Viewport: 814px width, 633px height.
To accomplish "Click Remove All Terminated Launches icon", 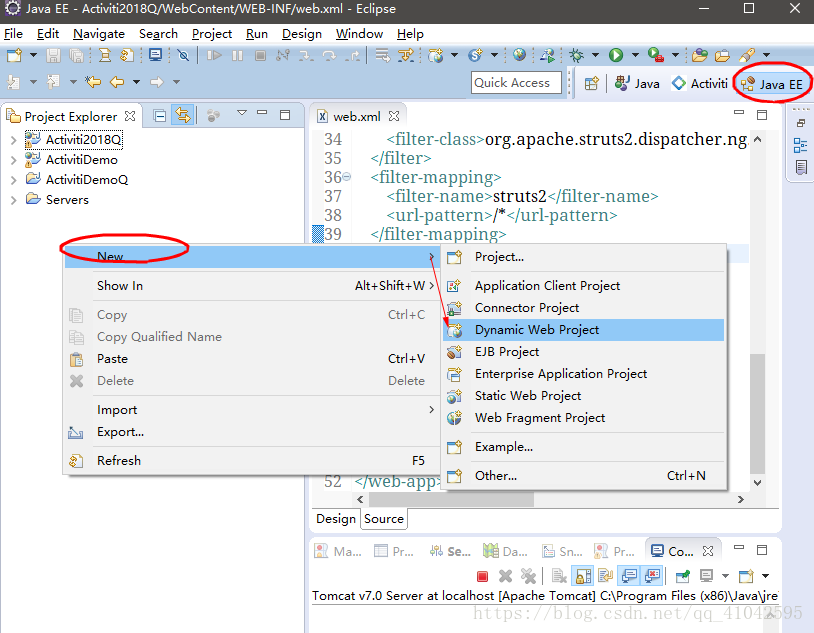I will (x=528, y=576).
